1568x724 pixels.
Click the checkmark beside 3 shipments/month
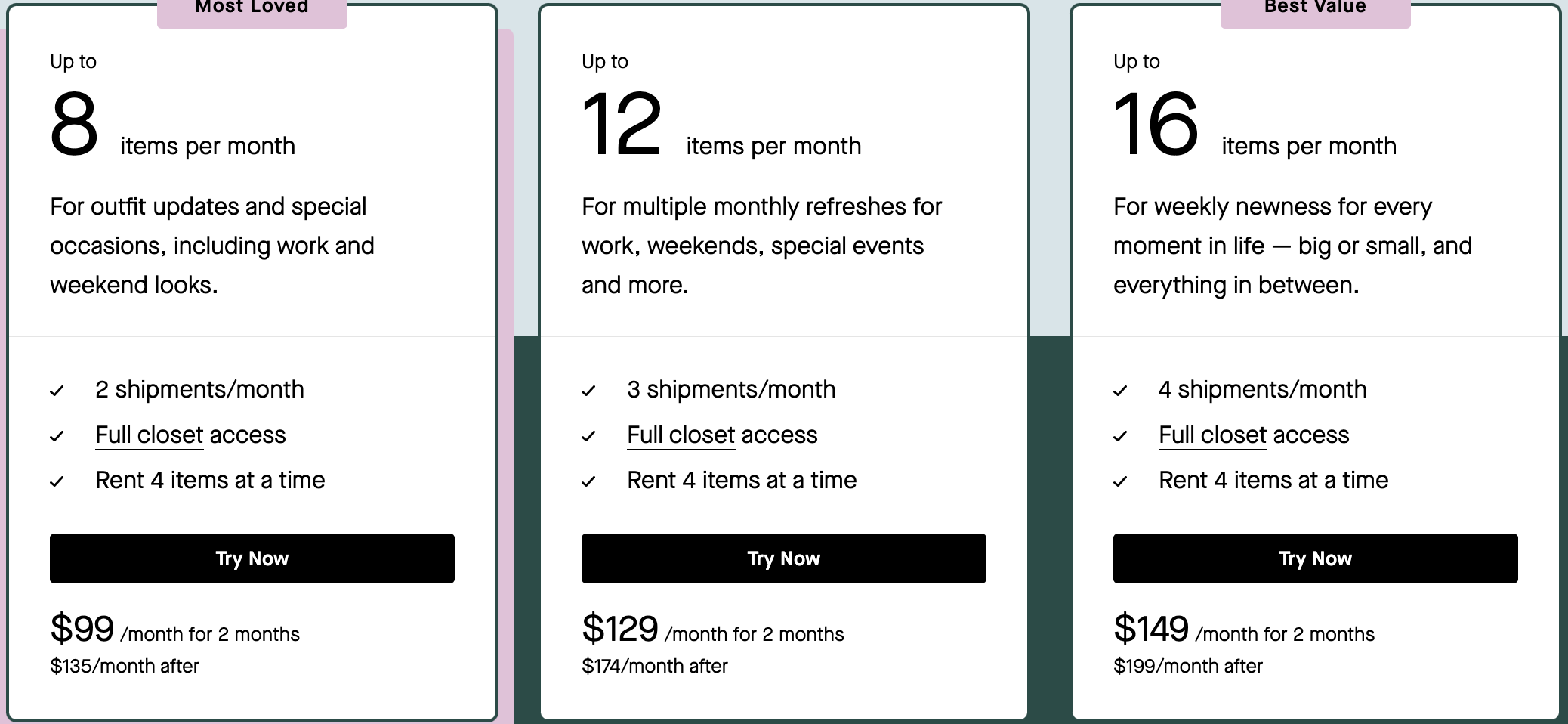(588, 391)
